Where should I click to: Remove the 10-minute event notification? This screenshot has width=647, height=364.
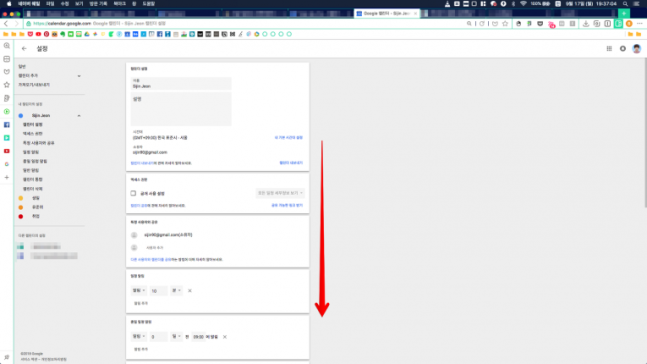(x=190, y=291)
